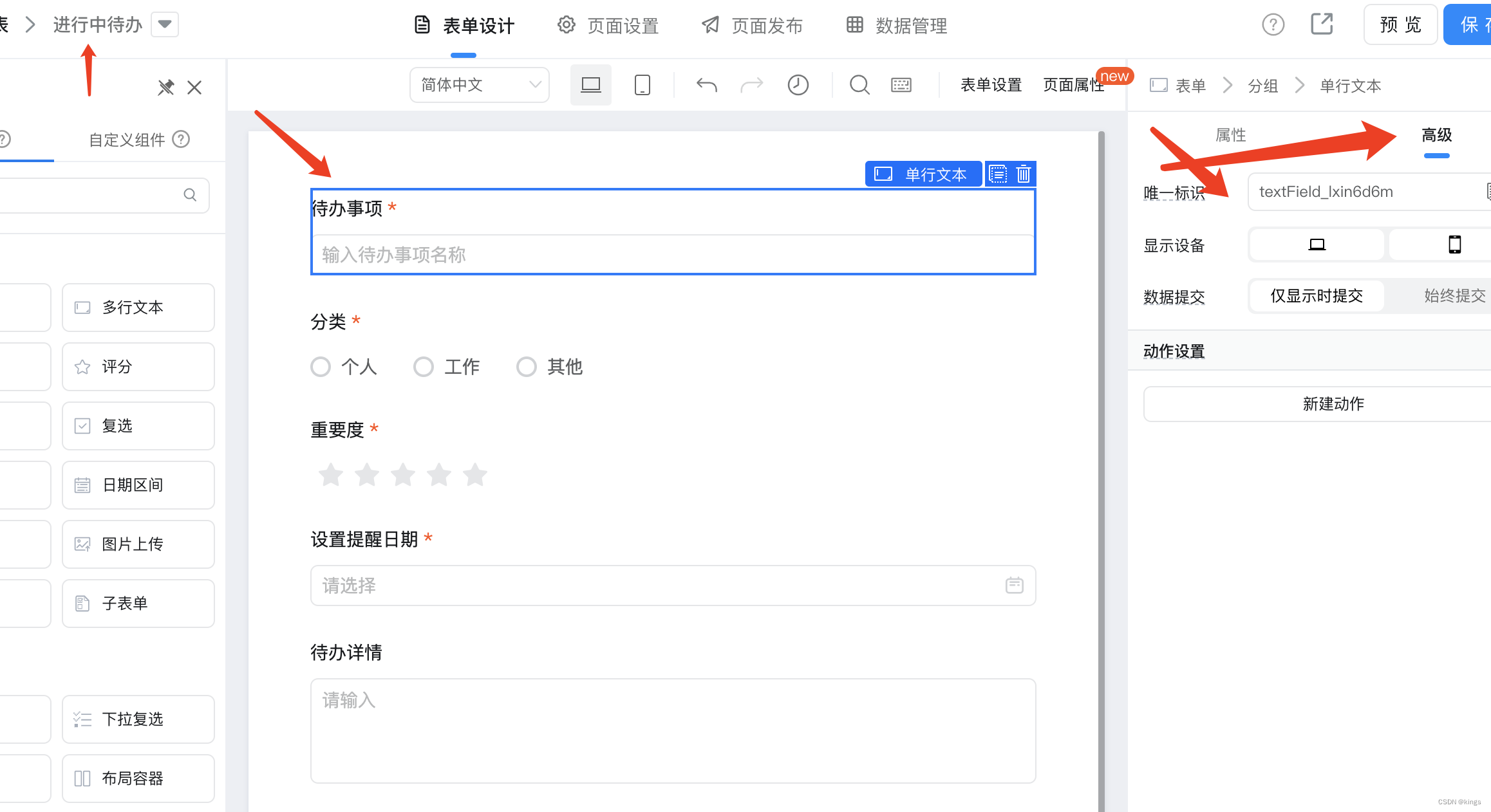Select the 个人 radio option
Image resolution: width=1491 pixels, height=812 pixels.
tap(321, 367)
